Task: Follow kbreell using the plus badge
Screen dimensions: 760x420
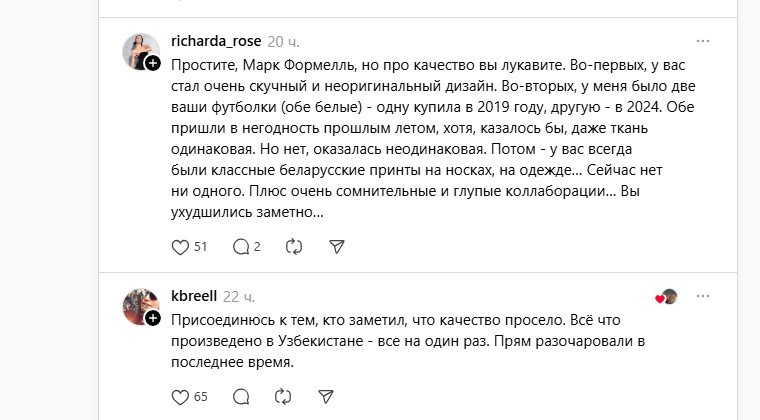Action: [153, 318]
